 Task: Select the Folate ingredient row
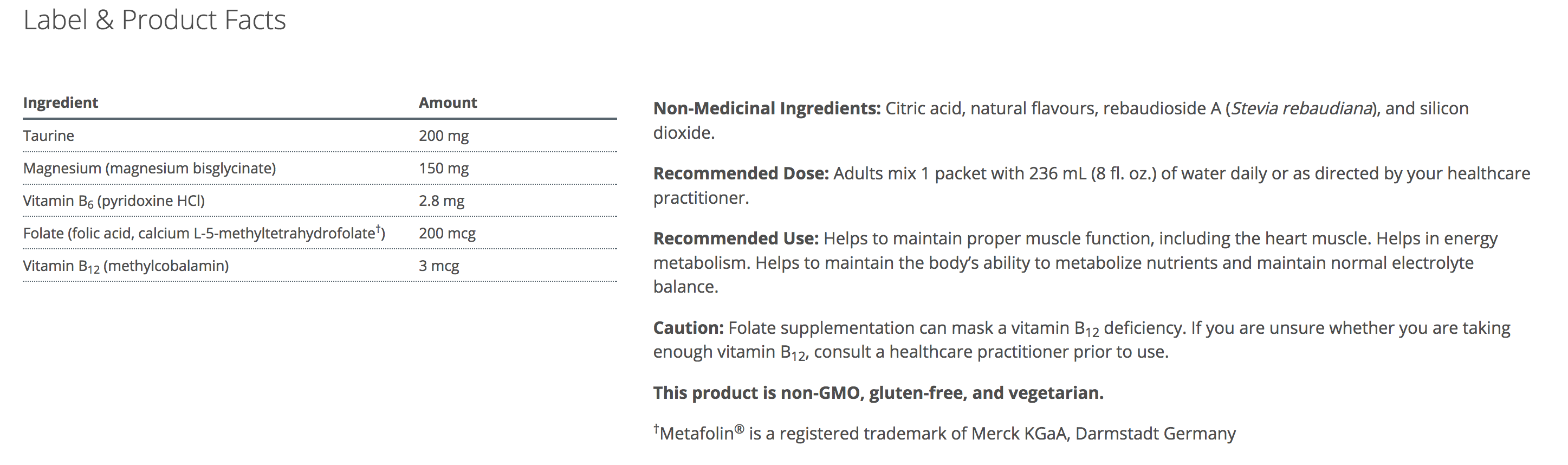tap(204, 234)
